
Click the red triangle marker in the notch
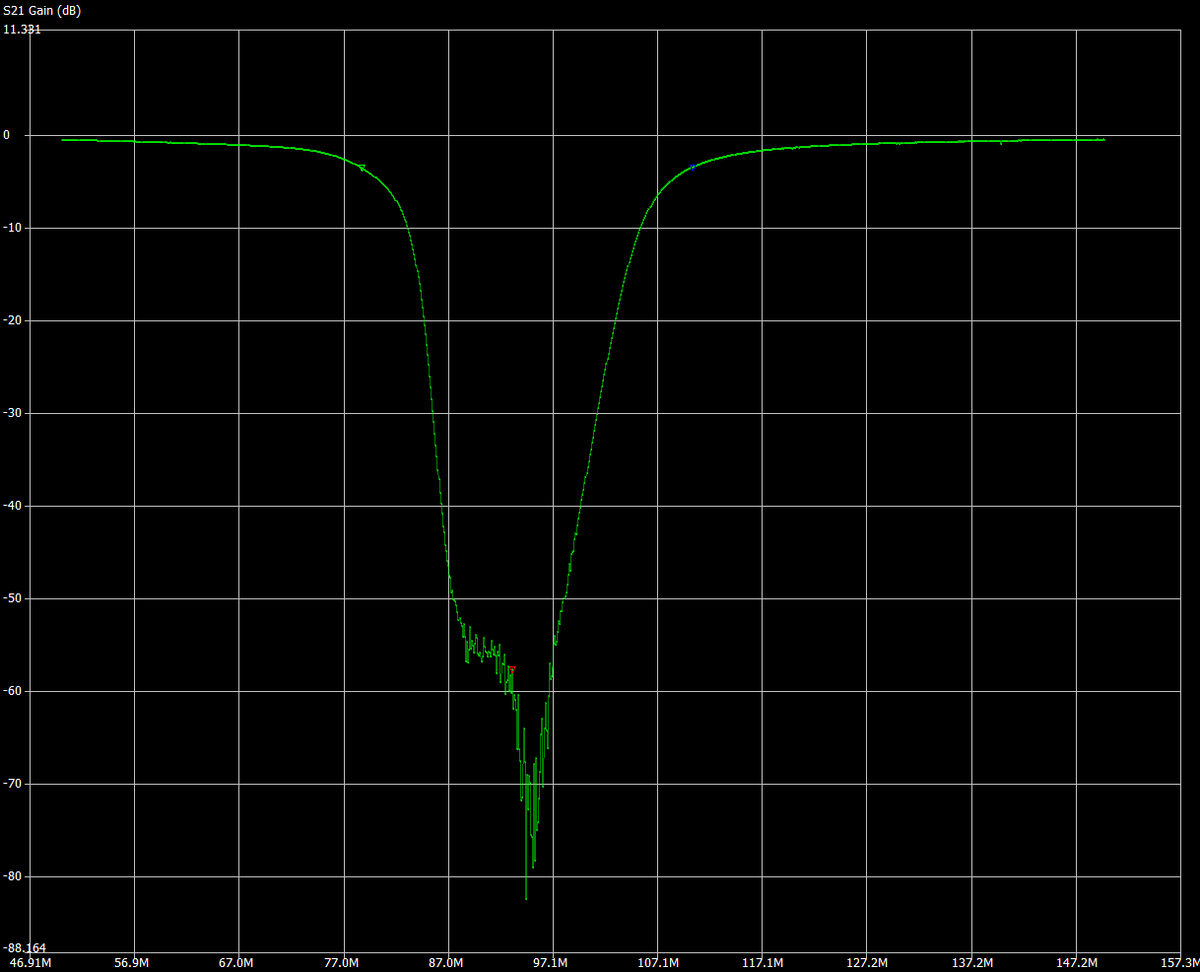tap(512, 667)
